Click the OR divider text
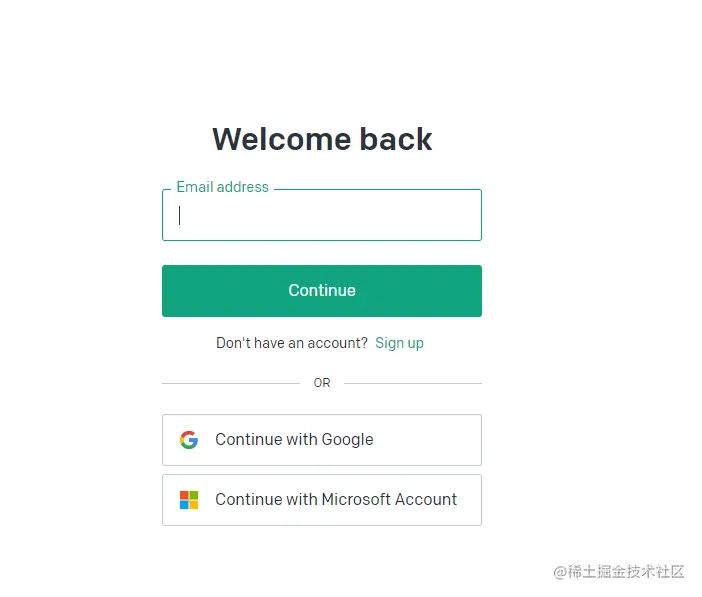 point(322,383)
